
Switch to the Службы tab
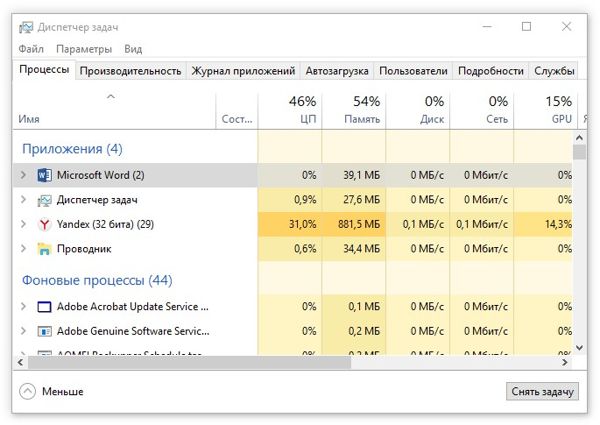tap(554, 71)
